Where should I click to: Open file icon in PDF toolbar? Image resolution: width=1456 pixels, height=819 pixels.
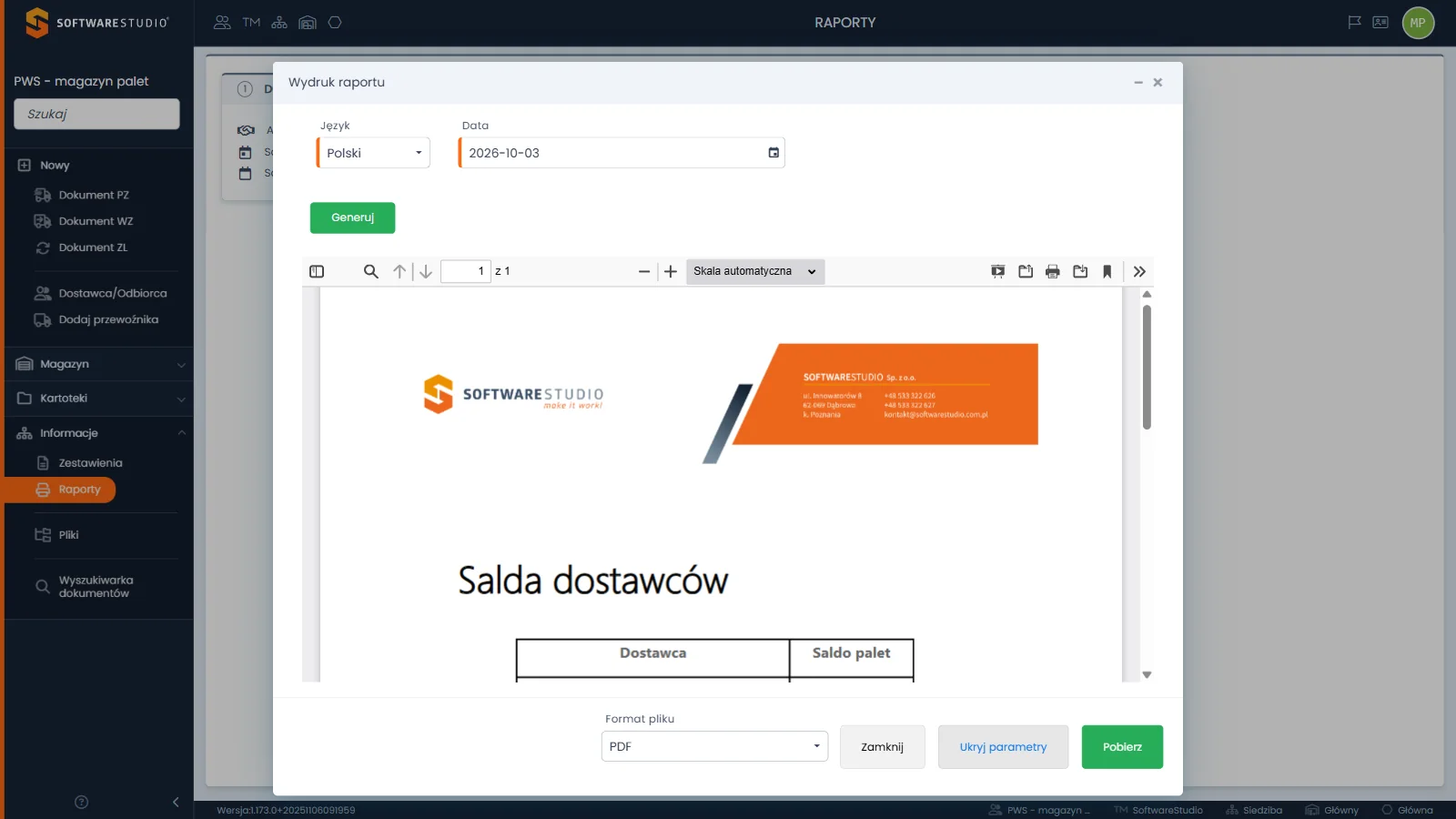pyautogui.click(x=1026, y=271)
